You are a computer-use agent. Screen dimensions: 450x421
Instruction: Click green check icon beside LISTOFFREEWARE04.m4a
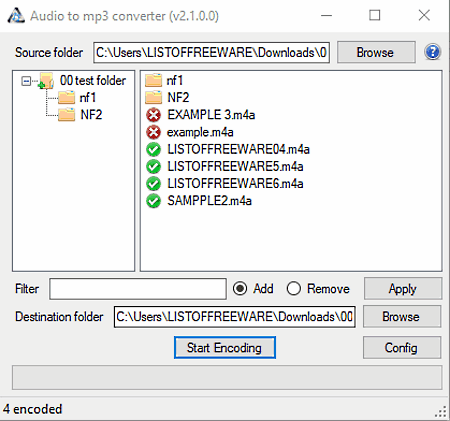pos(153,149)
